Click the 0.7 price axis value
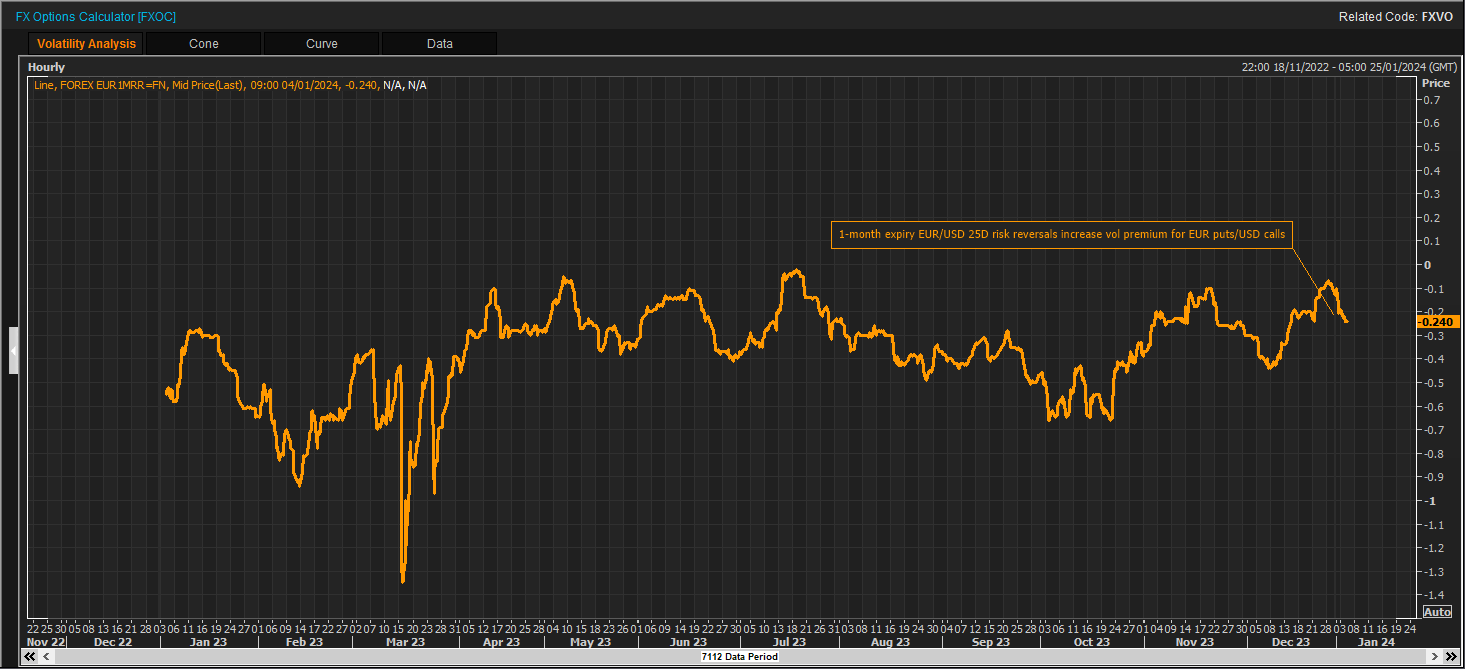 point(1432,100)
